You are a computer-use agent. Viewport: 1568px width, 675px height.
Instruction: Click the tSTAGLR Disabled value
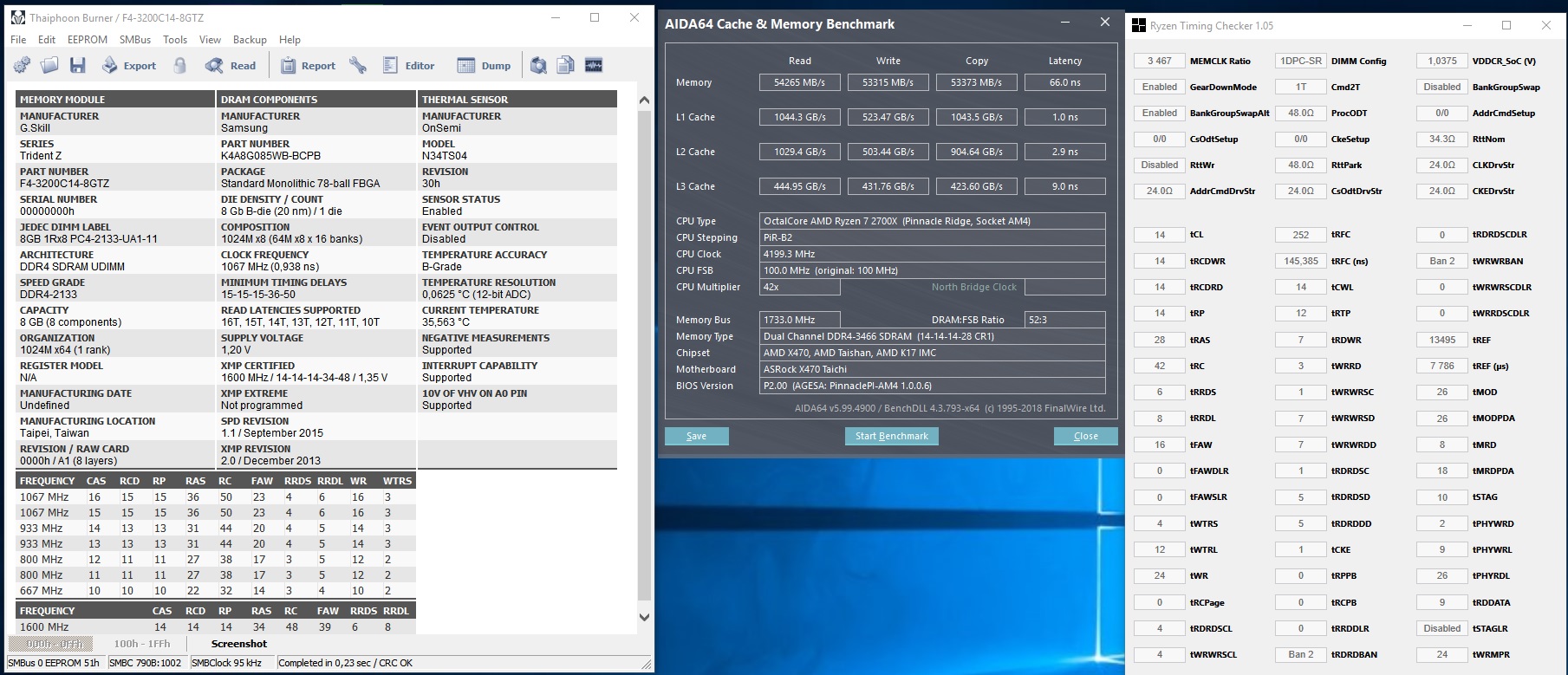pyautogui.click(x=1442, y=628)
